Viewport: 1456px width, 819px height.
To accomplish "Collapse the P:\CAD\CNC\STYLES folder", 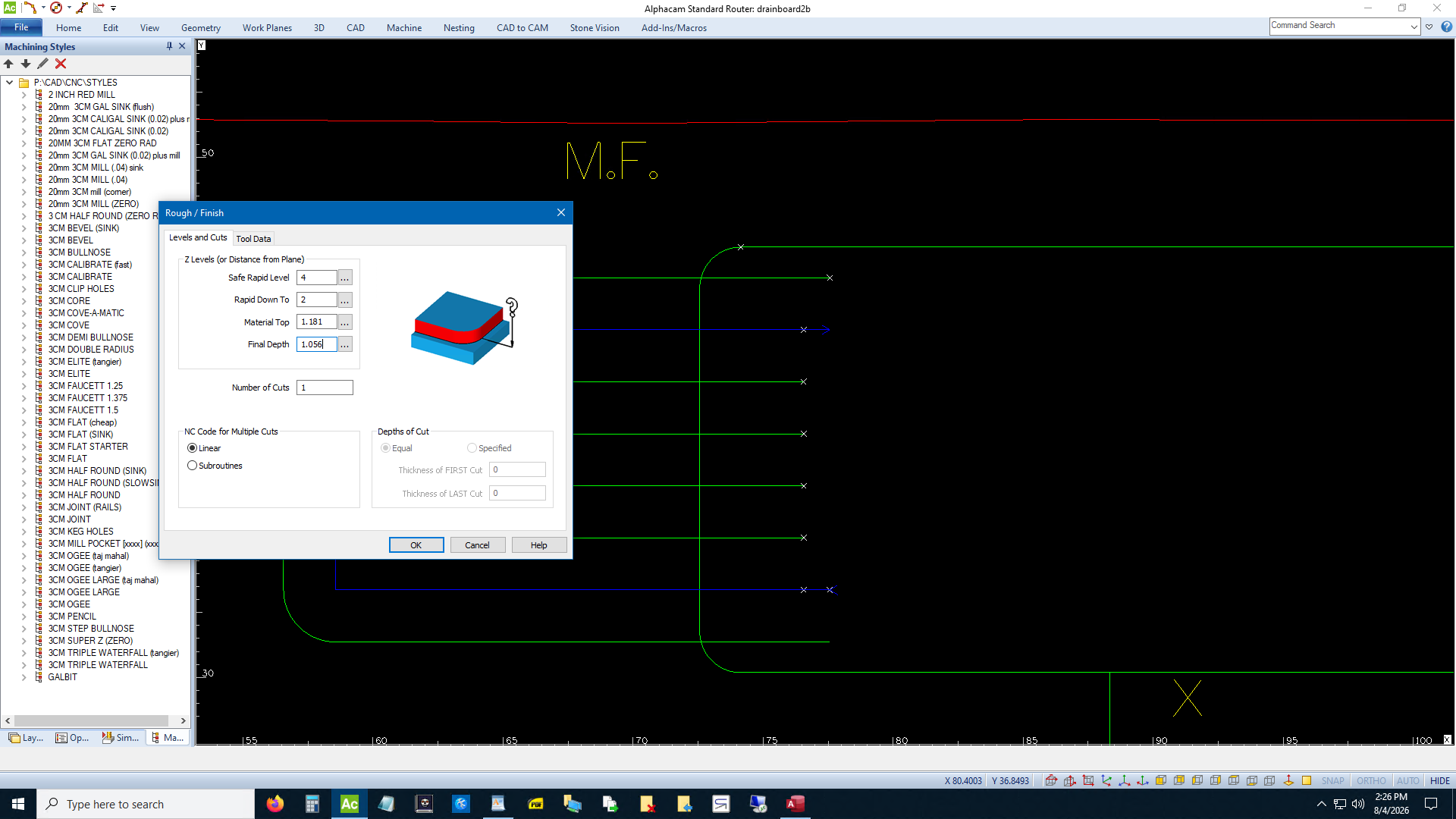I will coord(9,83).
